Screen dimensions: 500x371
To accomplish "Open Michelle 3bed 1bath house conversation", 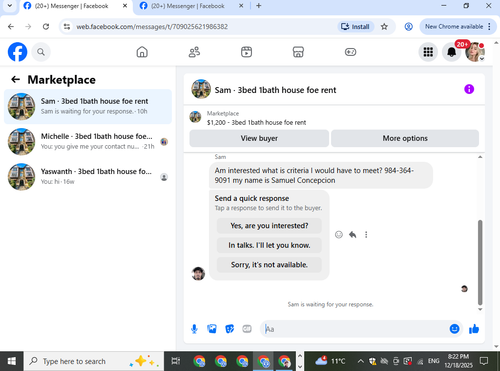I will point(88,142).
